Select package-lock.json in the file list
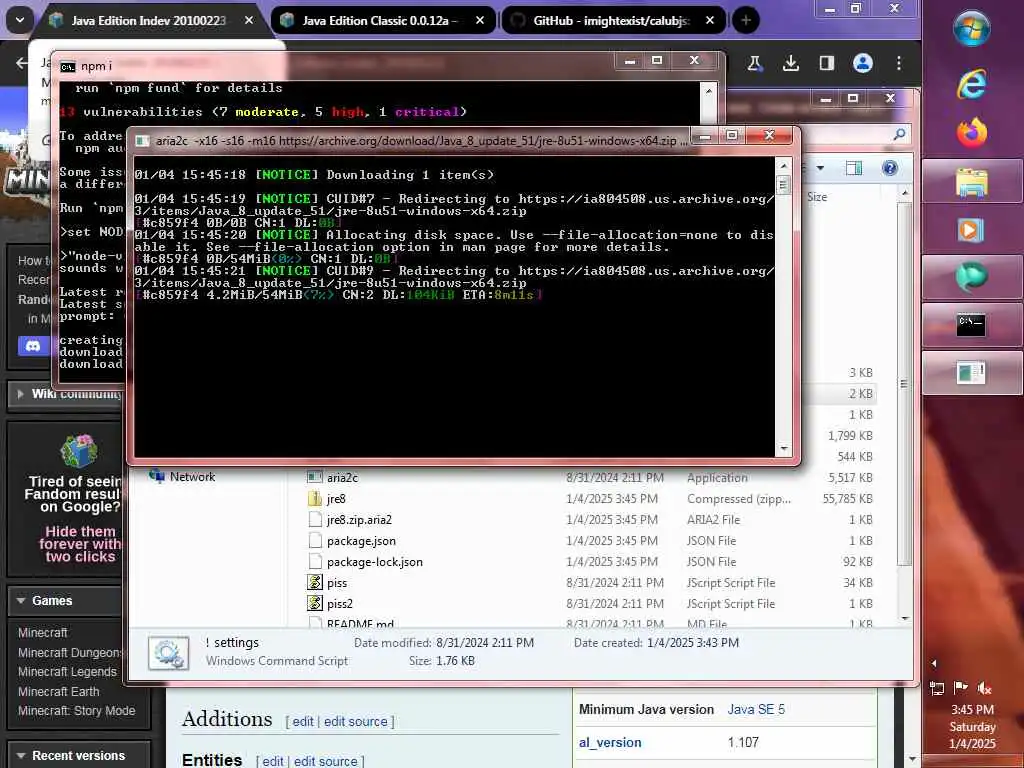 [x=375, y=562]
